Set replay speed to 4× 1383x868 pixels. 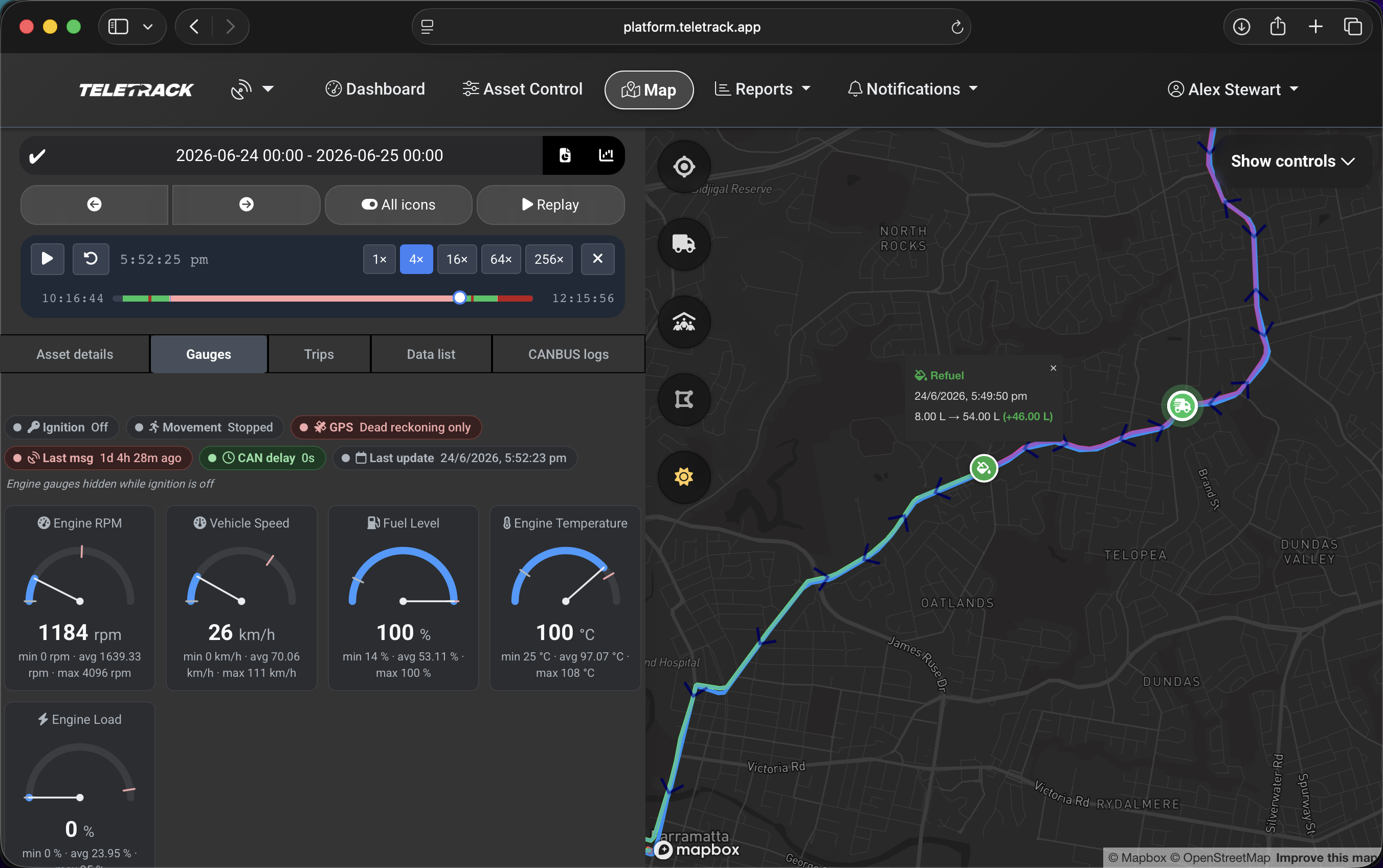(416, 259)
